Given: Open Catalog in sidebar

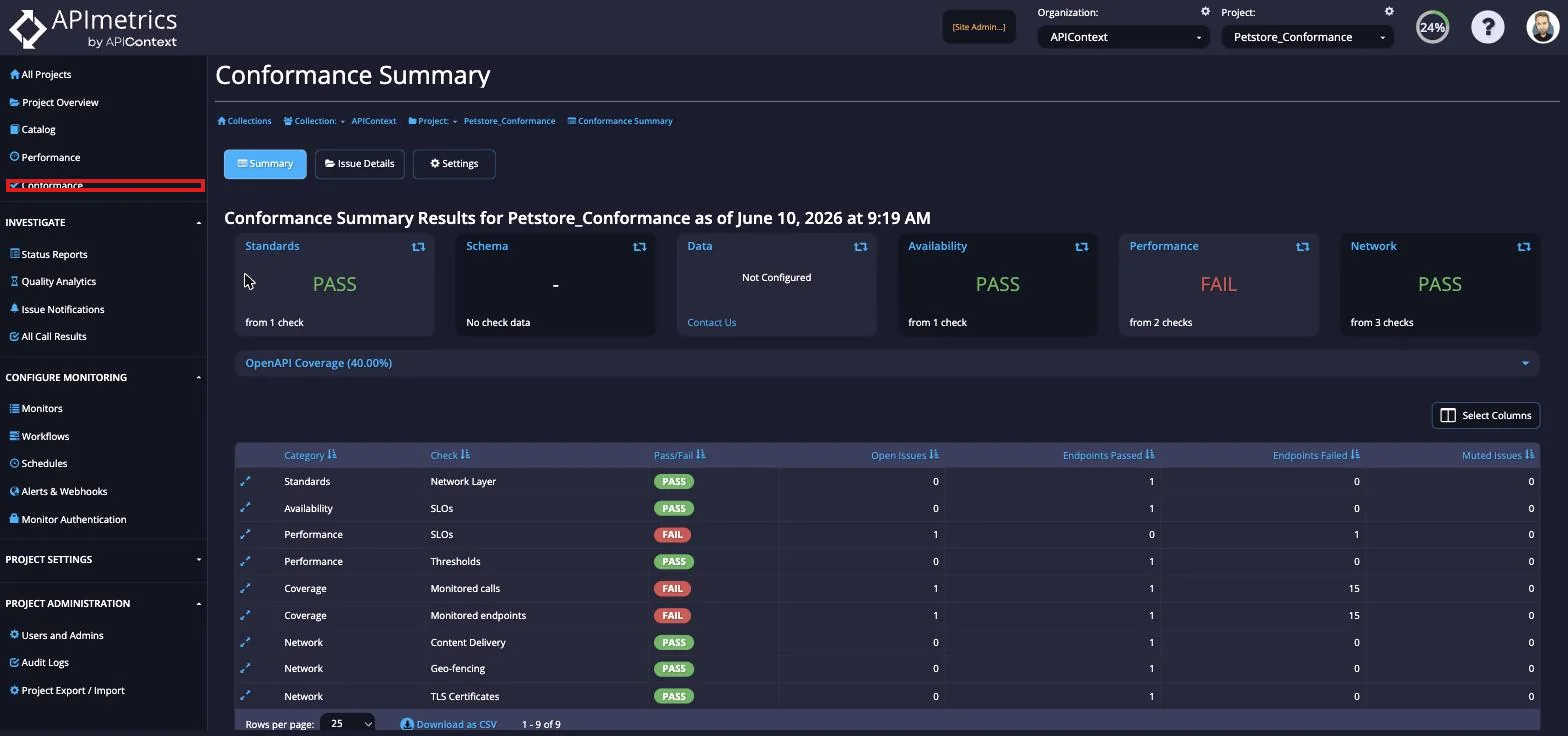Looking at the screenshot, I should coord(32,129).
